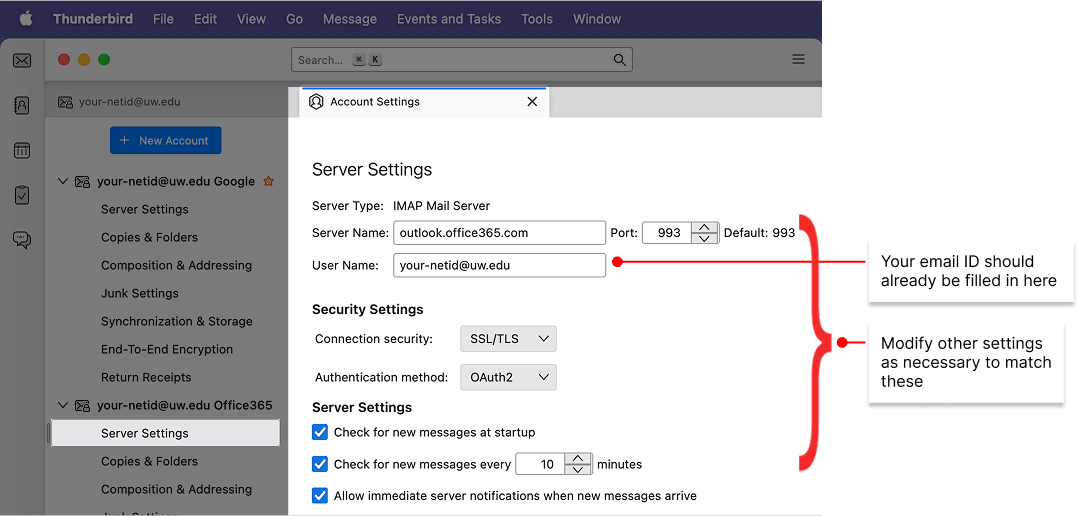
Task: Collapse the your-netid@uw.edu Office365 account
Action: pos(63,405)
